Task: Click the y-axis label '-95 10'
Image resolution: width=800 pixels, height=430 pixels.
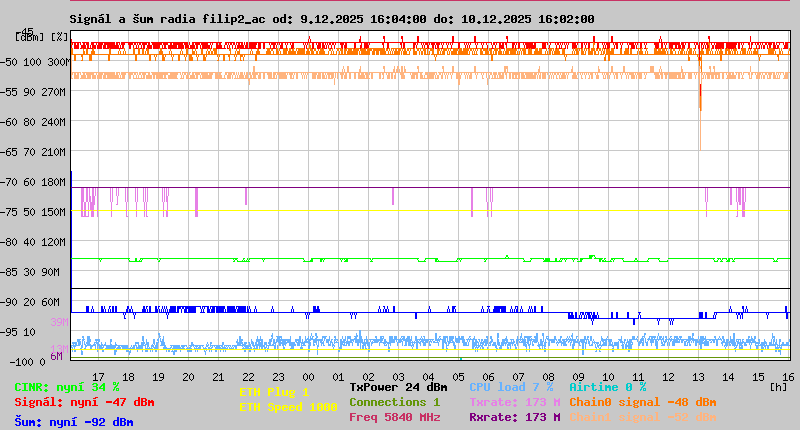Action: pos(18,332)
